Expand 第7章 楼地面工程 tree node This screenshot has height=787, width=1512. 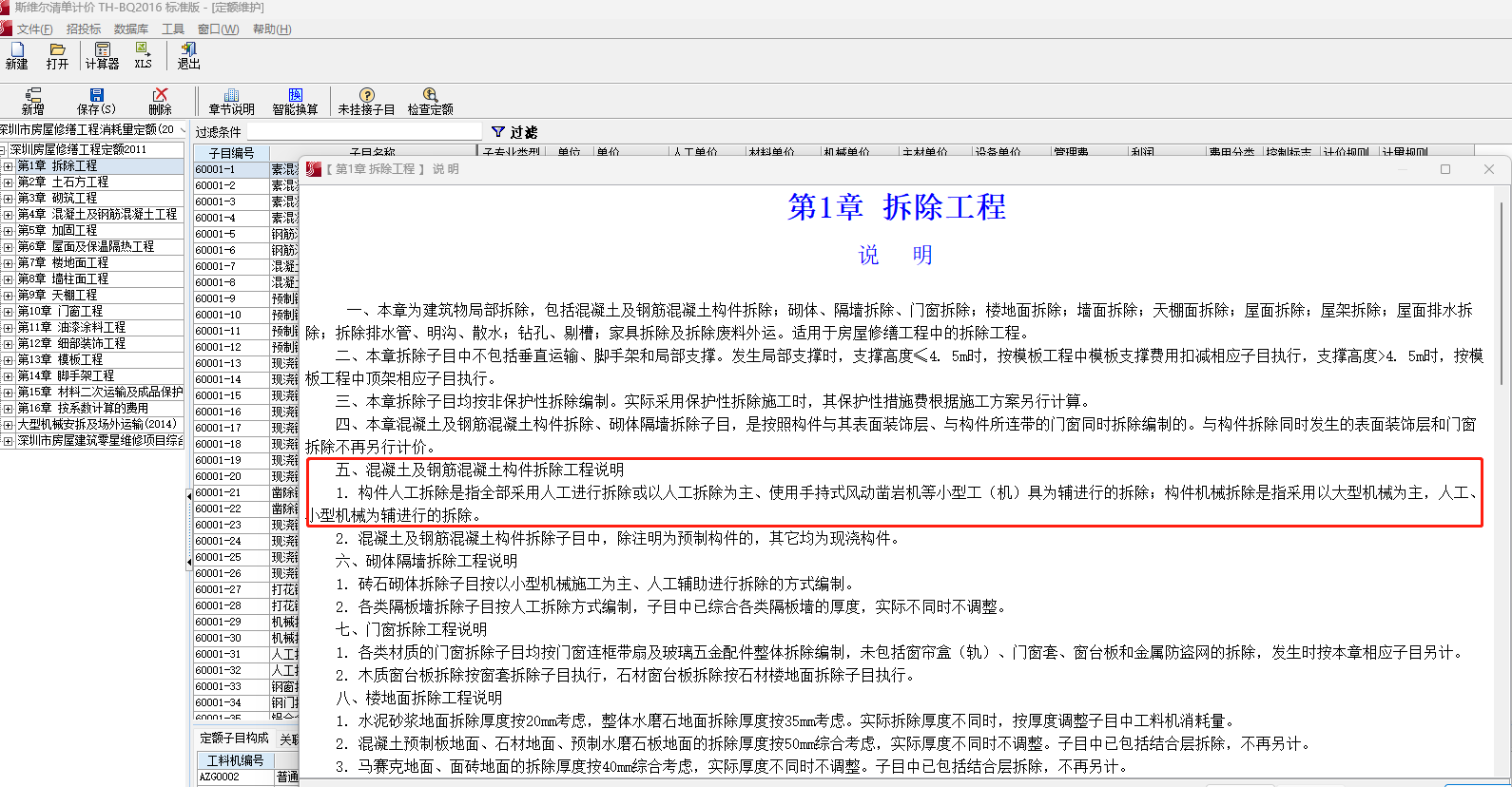8,263
